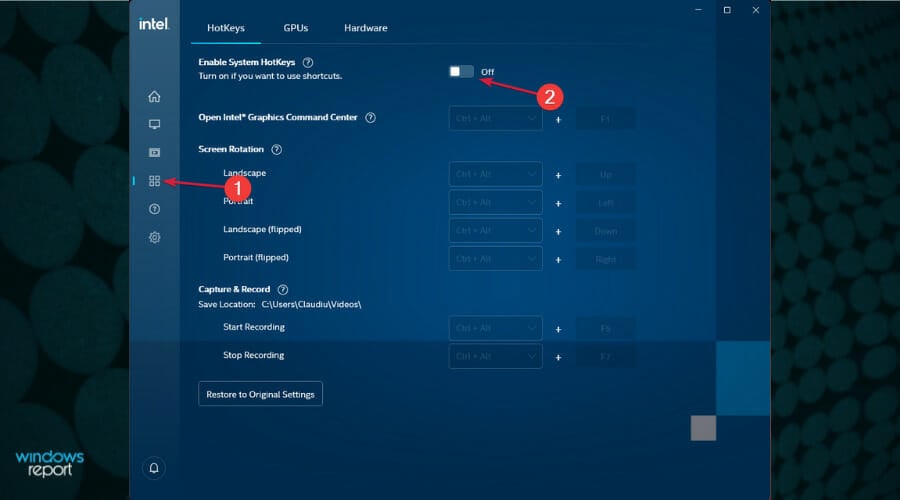Click the Up key field for Landscape
900x500 pixels.
[605, 175]
